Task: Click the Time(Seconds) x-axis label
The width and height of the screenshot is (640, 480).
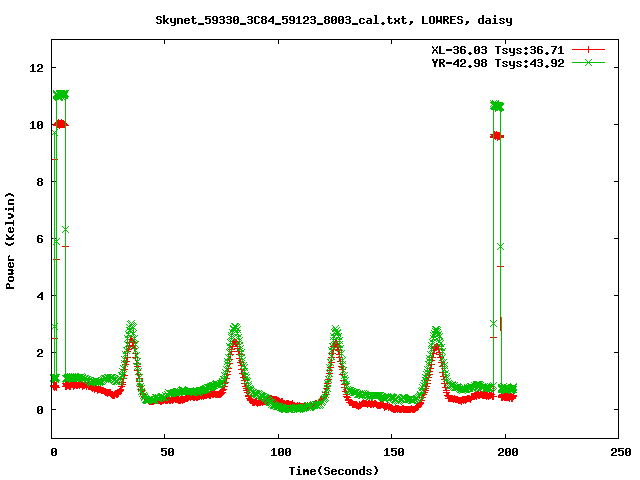Action: (x=334, y=471)
